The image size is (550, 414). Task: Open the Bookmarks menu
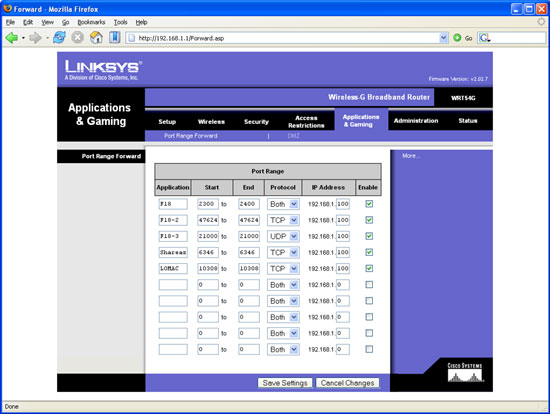[x=91, y=22]
